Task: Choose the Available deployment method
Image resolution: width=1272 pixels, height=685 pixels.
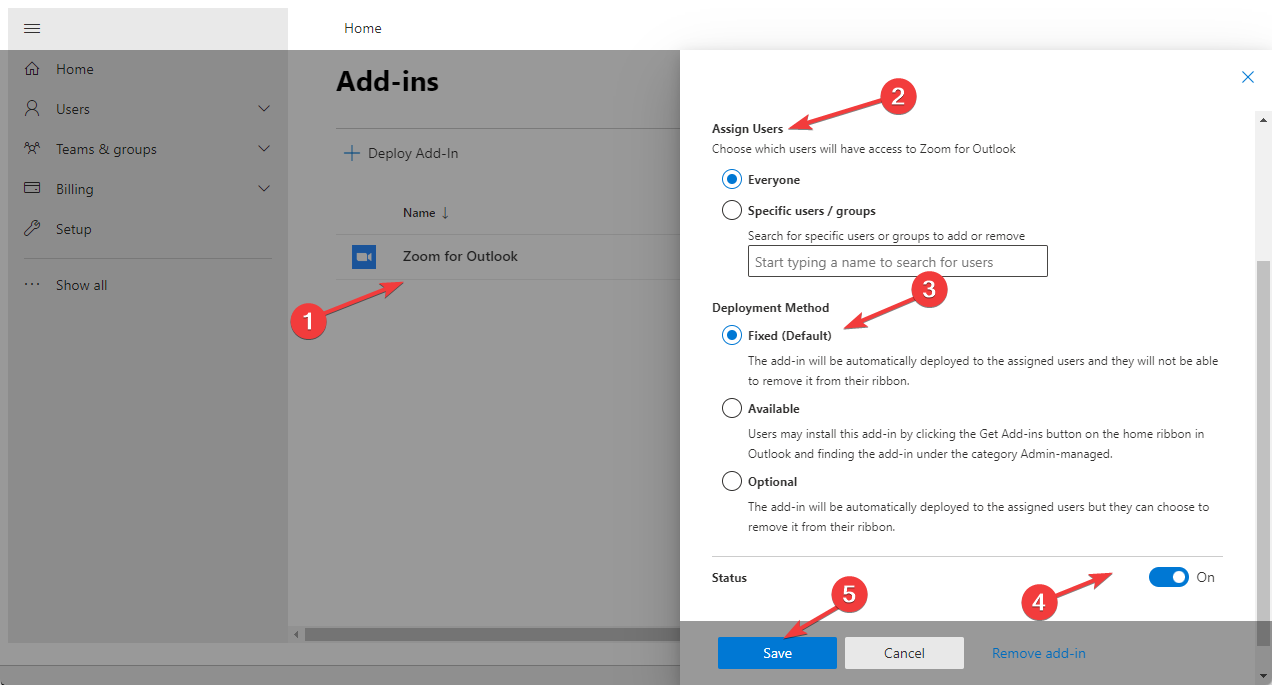Action: click(731, 408)
